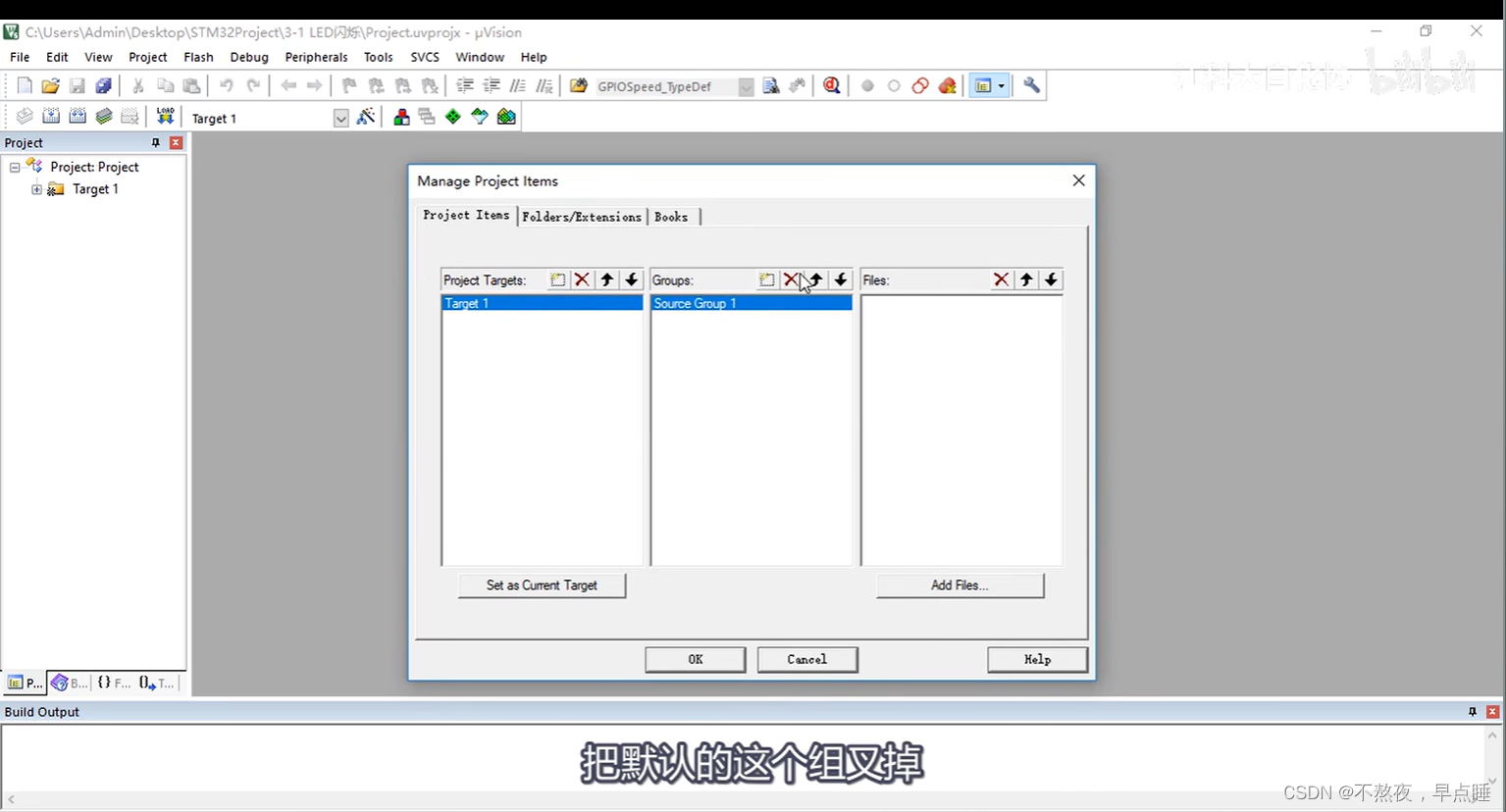The width and height of the screenshot is (1506, 812).
Task: Click the Kill All Breakpoints icon
Action: pos(947,85)
